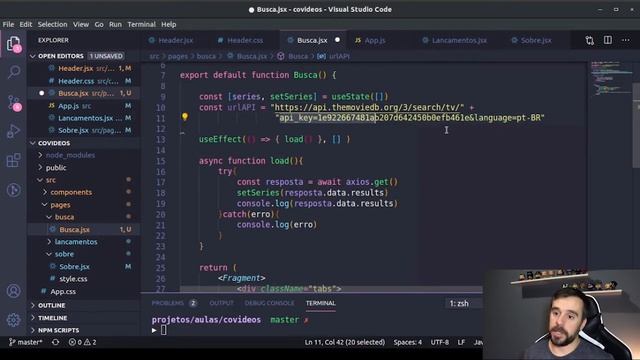Viewport: 640px width, 360px height.
Task: Collapse the sobre folder
Action: (x=84, y=254)
